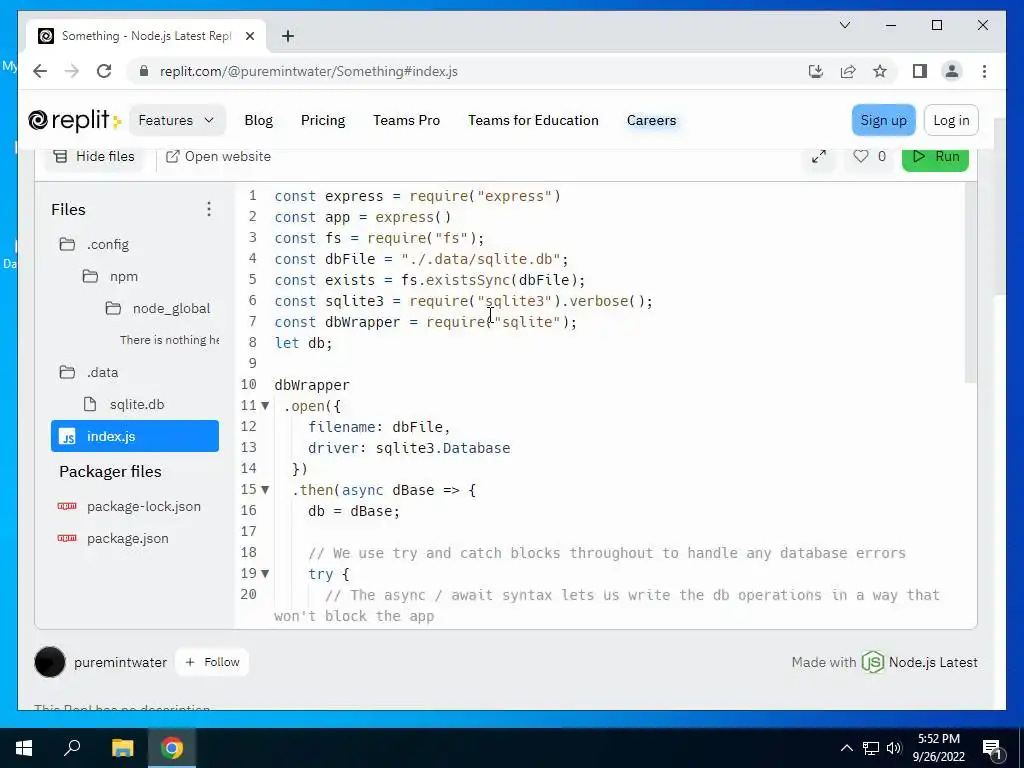This screenshot has height=768, width=1024.
Task: Show hidden system tray icons
Action: click(x=846, y=748)
